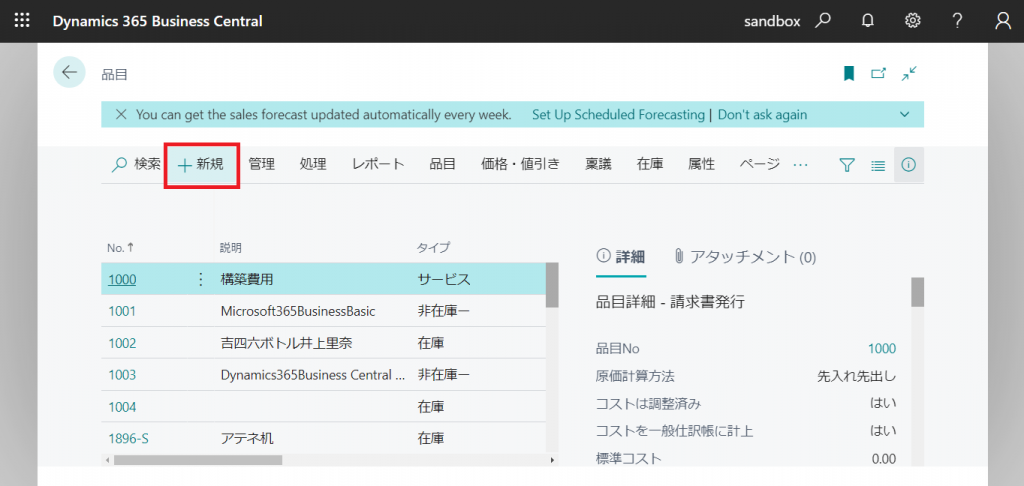Switch to the アタッチメント tab
This screenshot has width=1024, height=486.
pyautogui.click(x=744, y=257)
